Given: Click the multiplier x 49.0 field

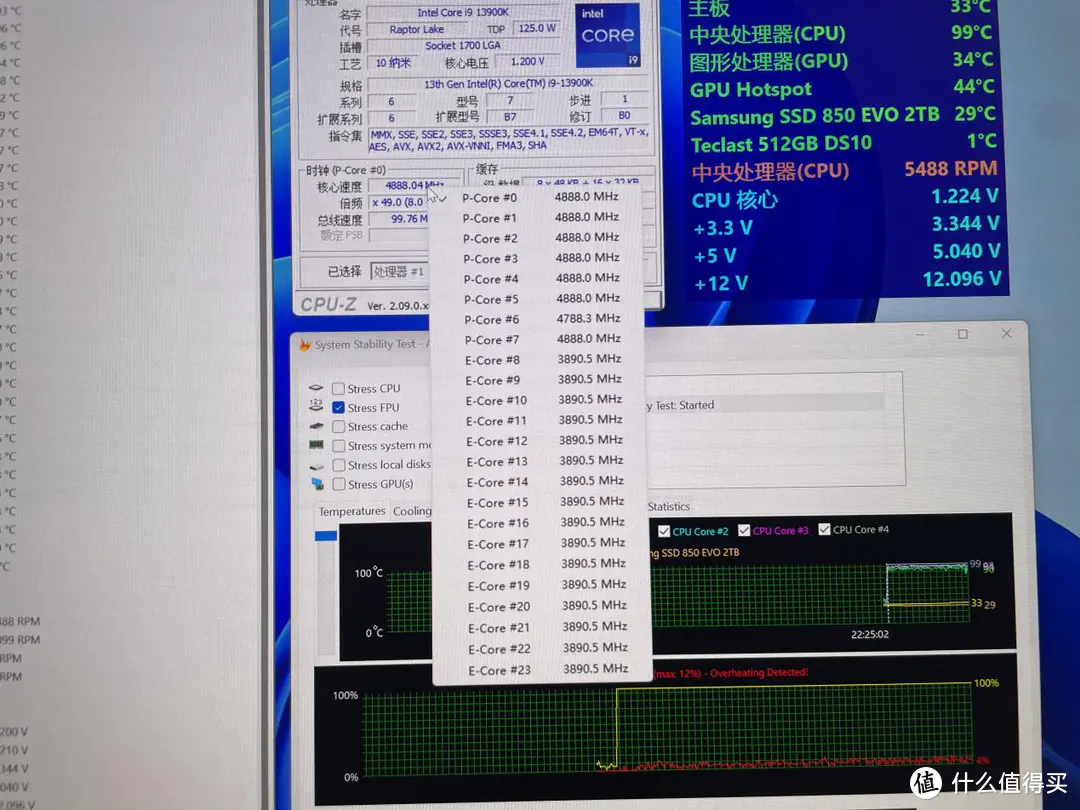Looking at the screenshot, I should (x=399, y=202).
